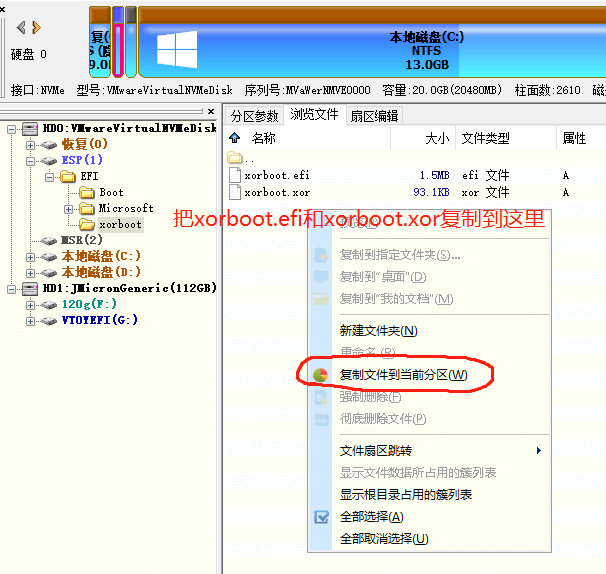Choose 全部选择(A) in the context menu
This screenshot has height=574, width=606.
click(x=371, y=517)
